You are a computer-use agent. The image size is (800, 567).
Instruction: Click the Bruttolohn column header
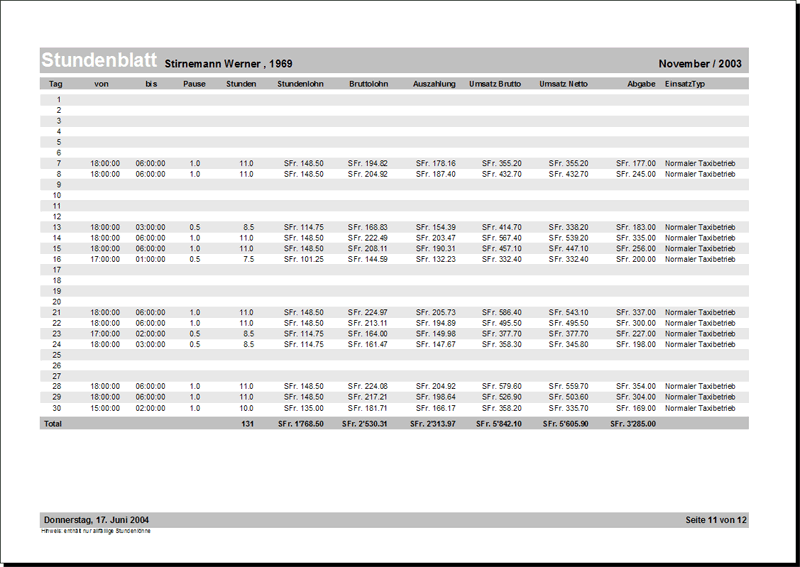tap(369, 84)
